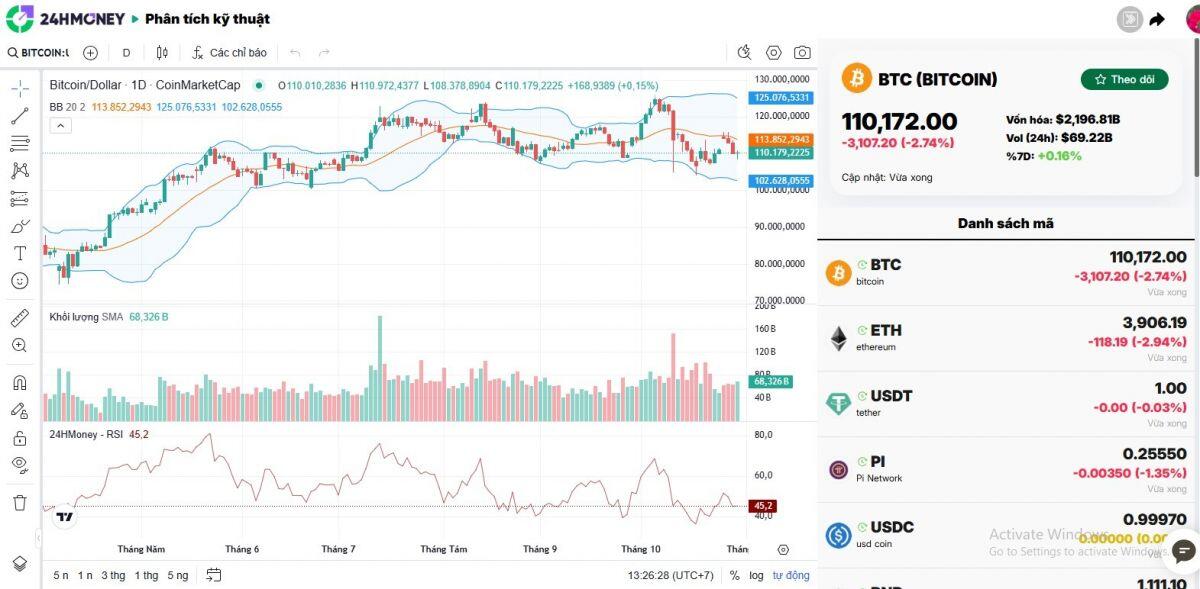Viewport: 1200px width, 589px height.
Task: Click the Phân tích kỹ thuật heading
Action: (207, 19)
